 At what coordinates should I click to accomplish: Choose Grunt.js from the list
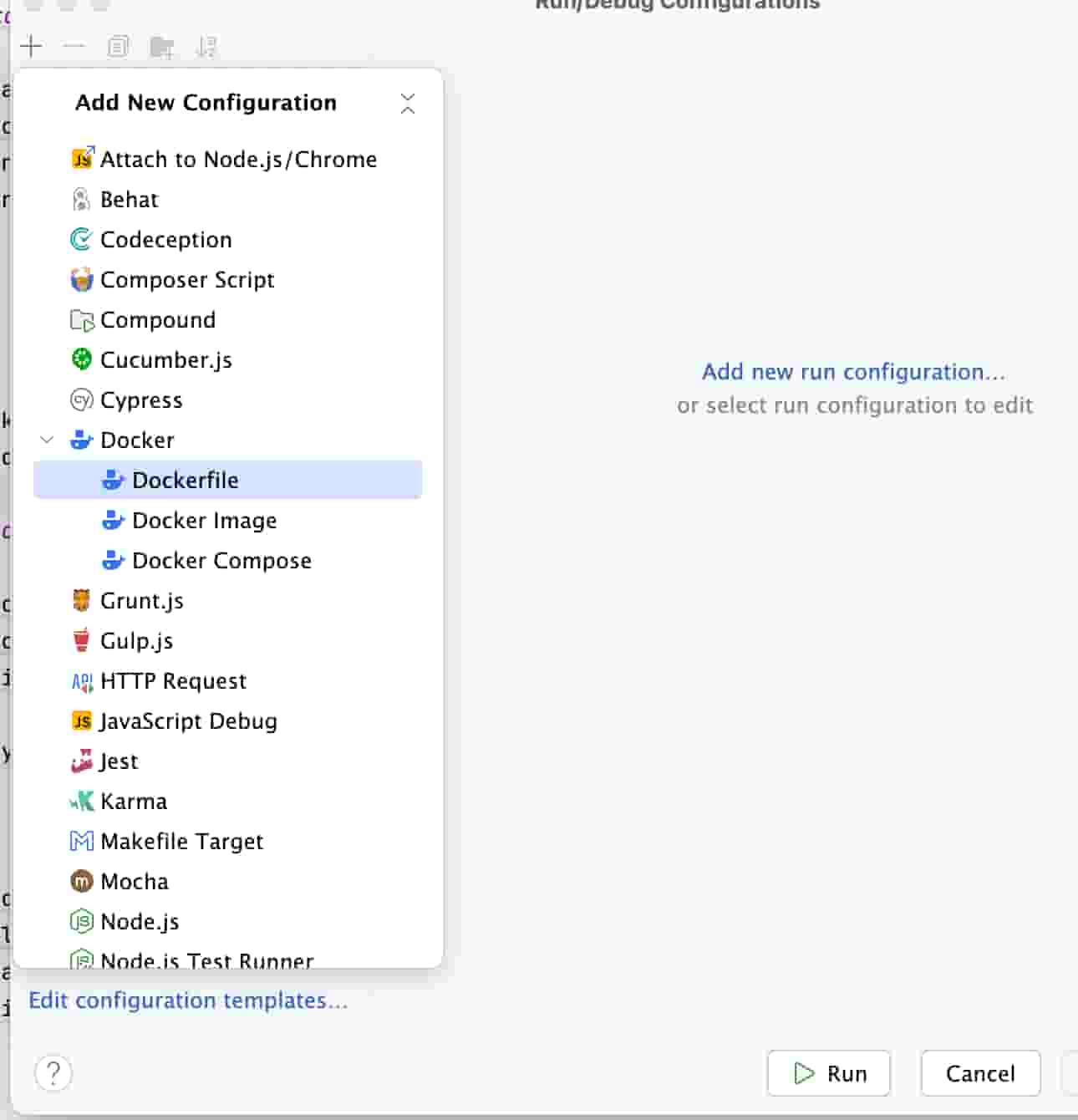click(x=227, y=600)
